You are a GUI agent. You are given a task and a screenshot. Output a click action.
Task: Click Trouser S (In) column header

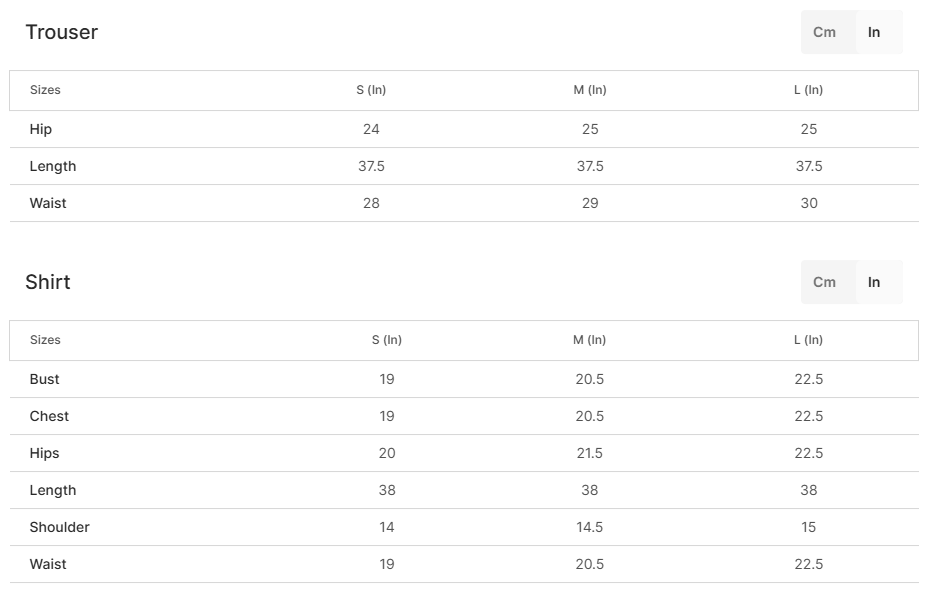point(371,90)
